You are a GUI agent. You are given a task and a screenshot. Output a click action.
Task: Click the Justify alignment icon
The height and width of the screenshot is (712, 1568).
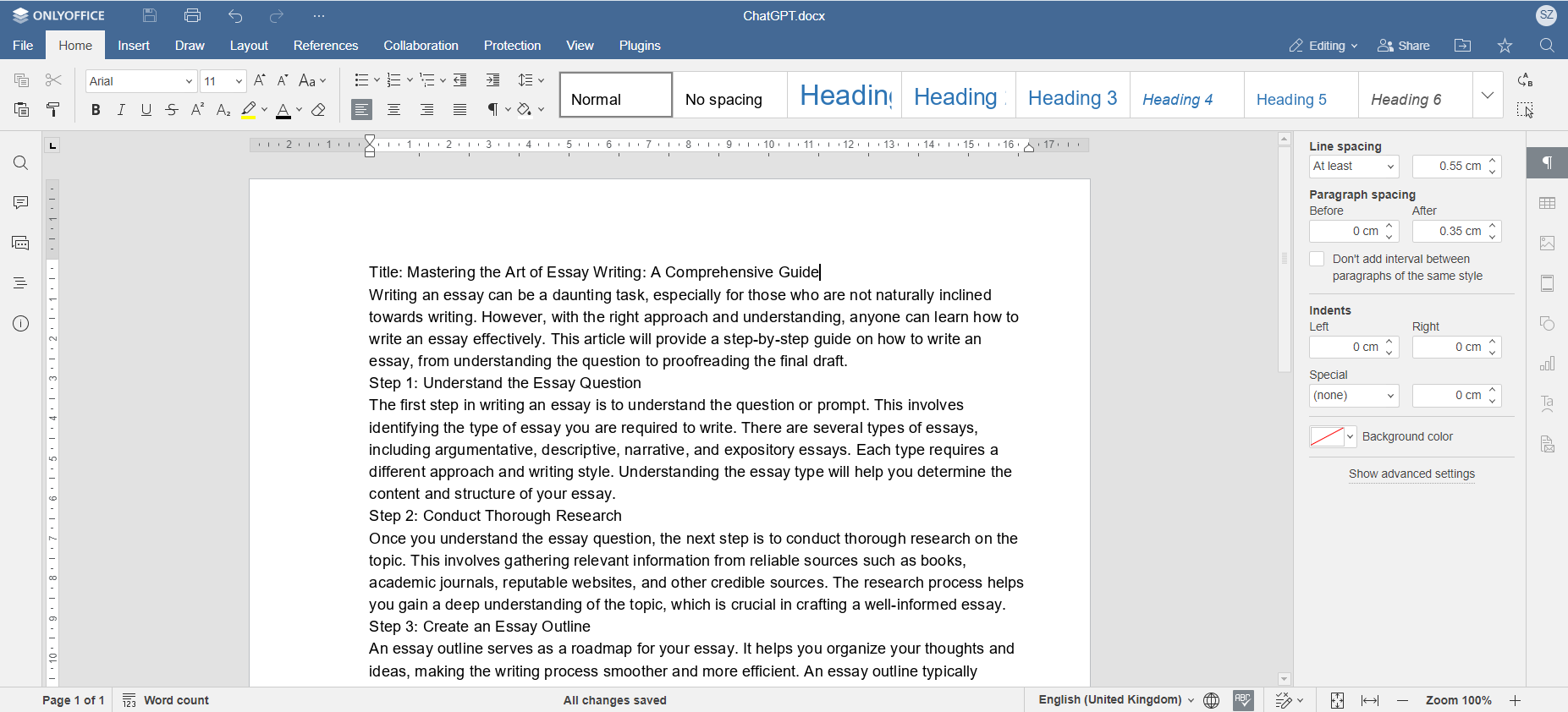pyautogui.click(x=459, y=110)
